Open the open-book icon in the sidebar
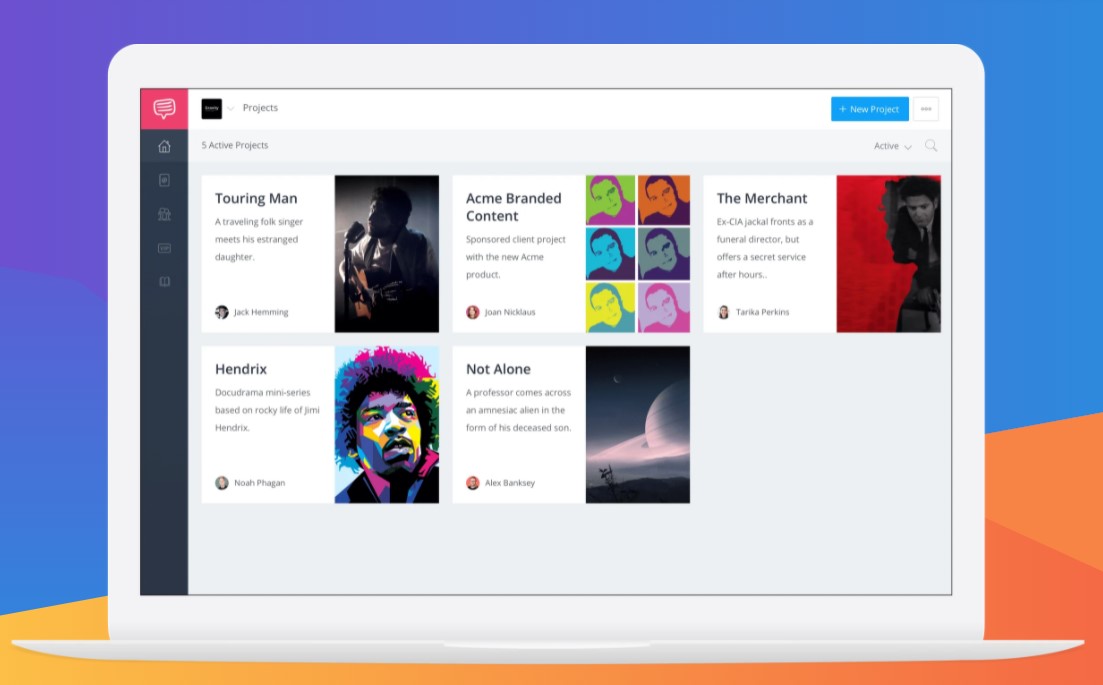Viewport: 1103px width, 685px height. coord(164,281)
